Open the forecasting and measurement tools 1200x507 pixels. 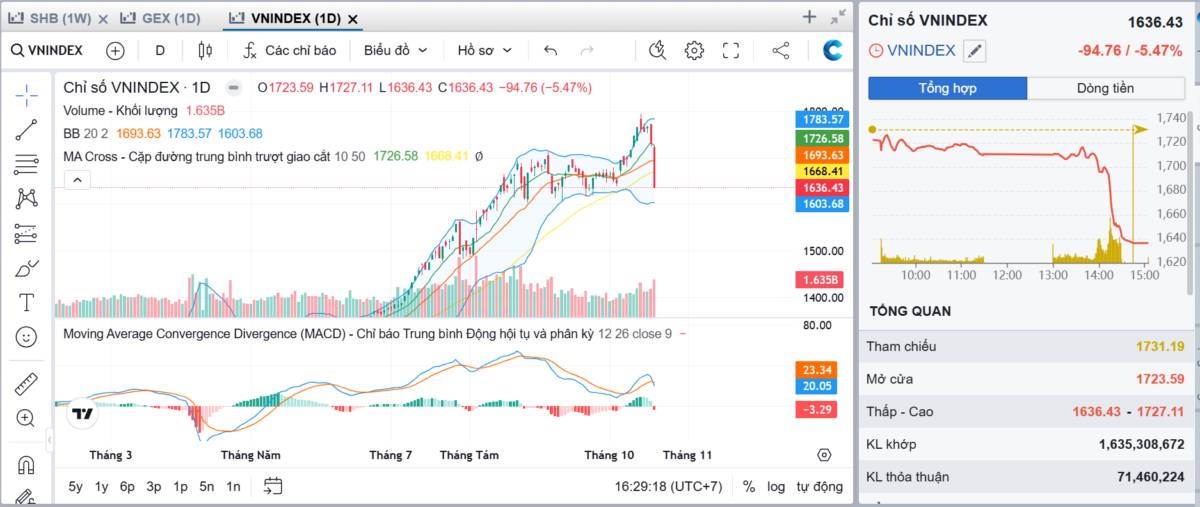tap(27, 233)
